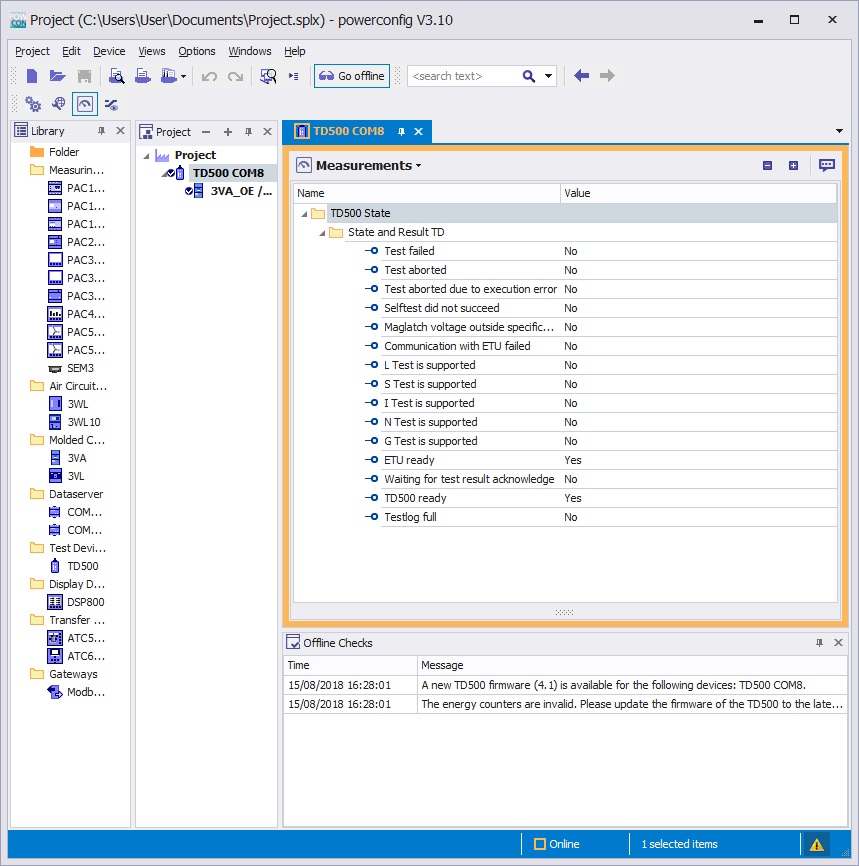This screenshot has height=866, width=859.
Task: Select the Measurements view toolbar icon
Action: (85, 104)
